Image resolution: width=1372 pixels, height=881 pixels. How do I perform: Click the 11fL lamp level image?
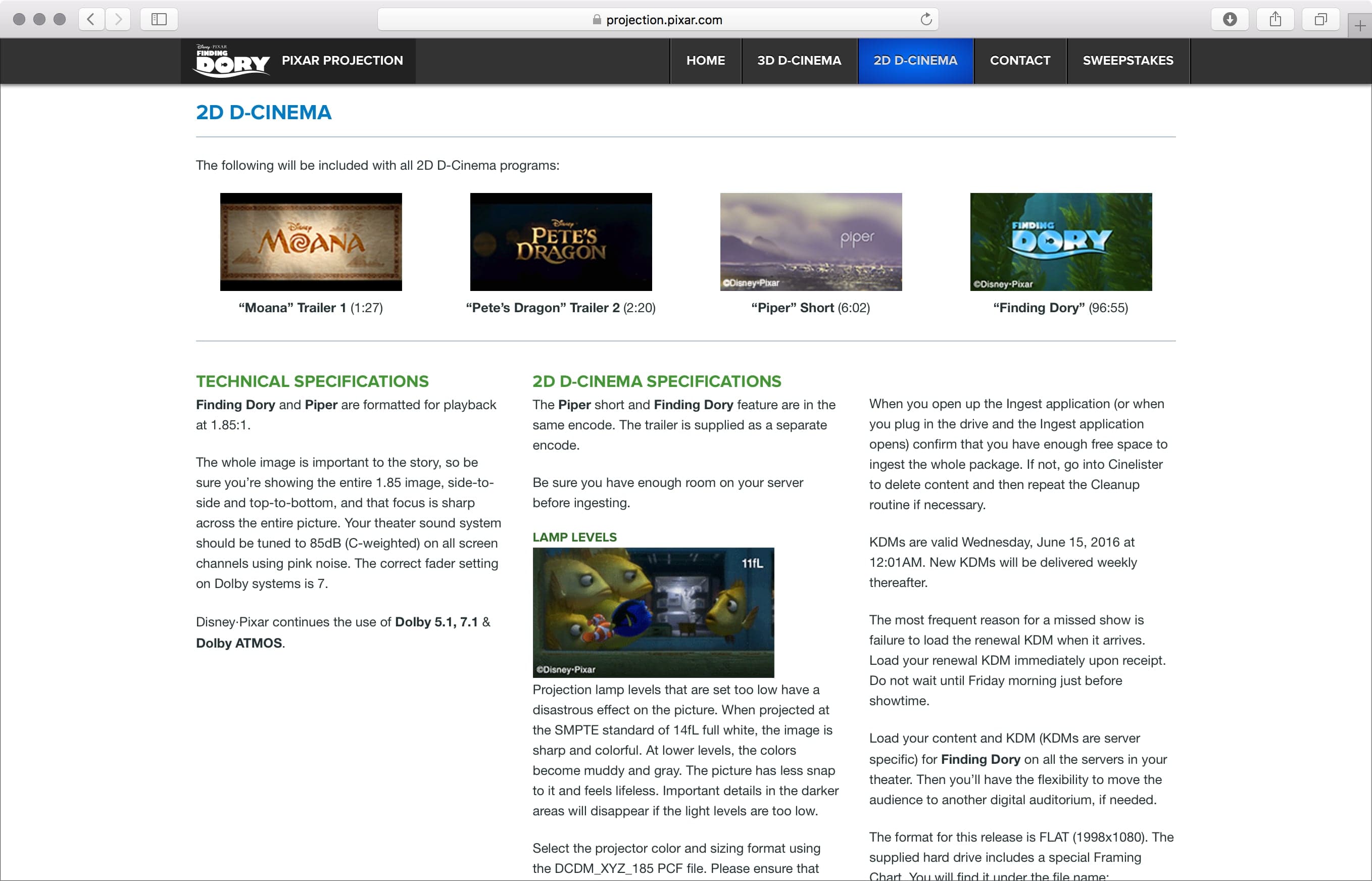pyautogui.click(x=653, y=613)
